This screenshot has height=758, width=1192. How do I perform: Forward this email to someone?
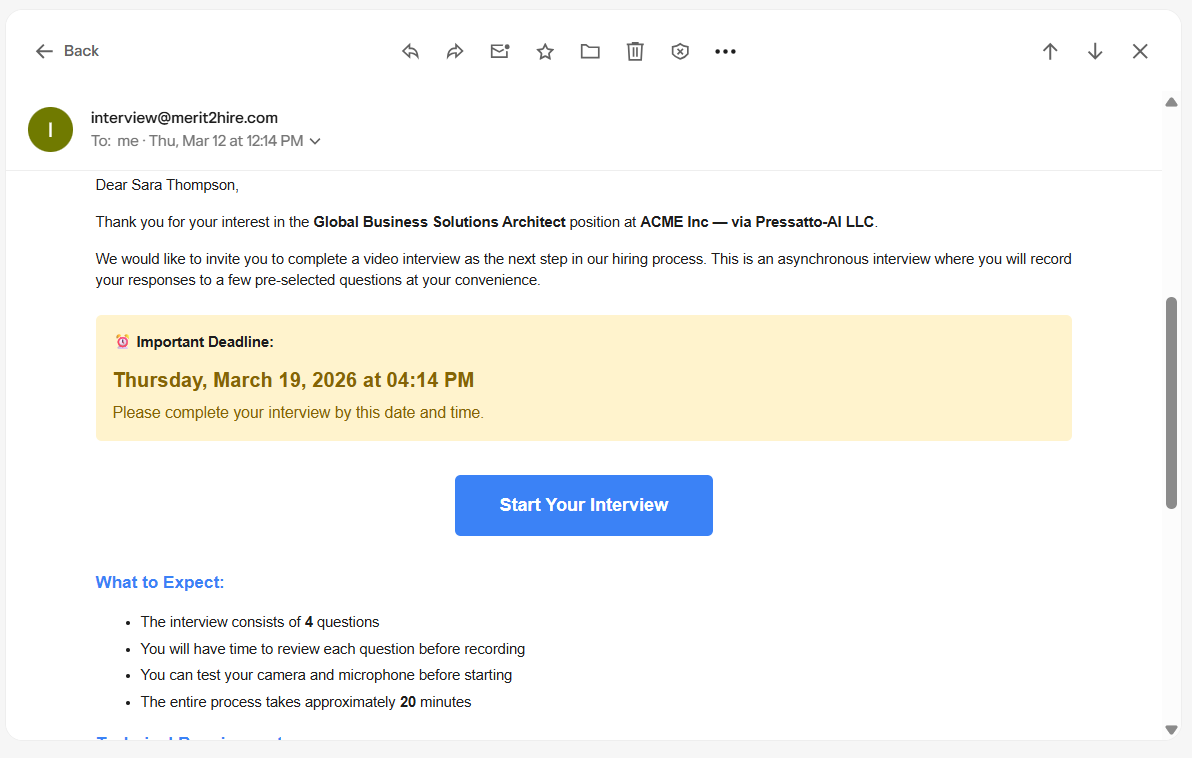455,51
